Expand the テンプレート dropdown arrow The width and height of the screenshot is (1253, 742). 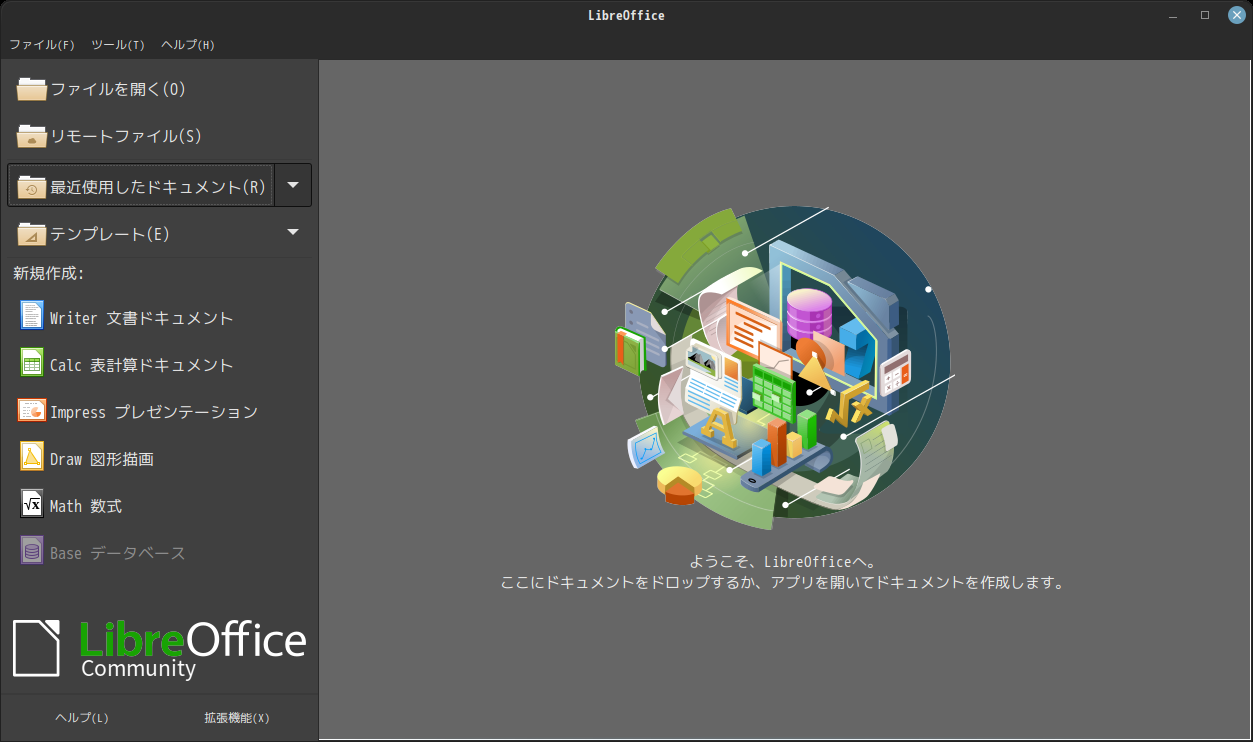pyautogui.click(x=293, y=232)
